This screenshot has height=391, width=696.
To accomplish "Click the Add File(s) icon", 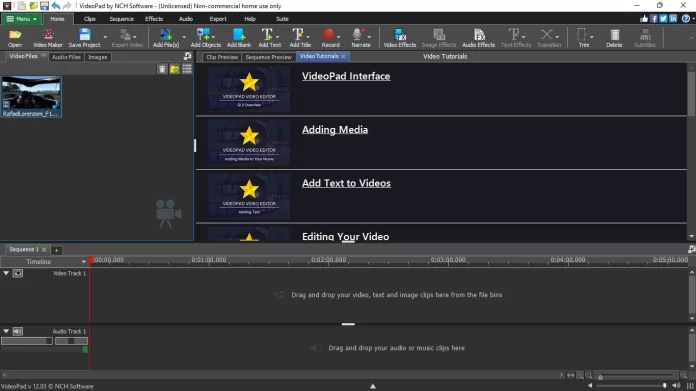I will click(166, 37).
